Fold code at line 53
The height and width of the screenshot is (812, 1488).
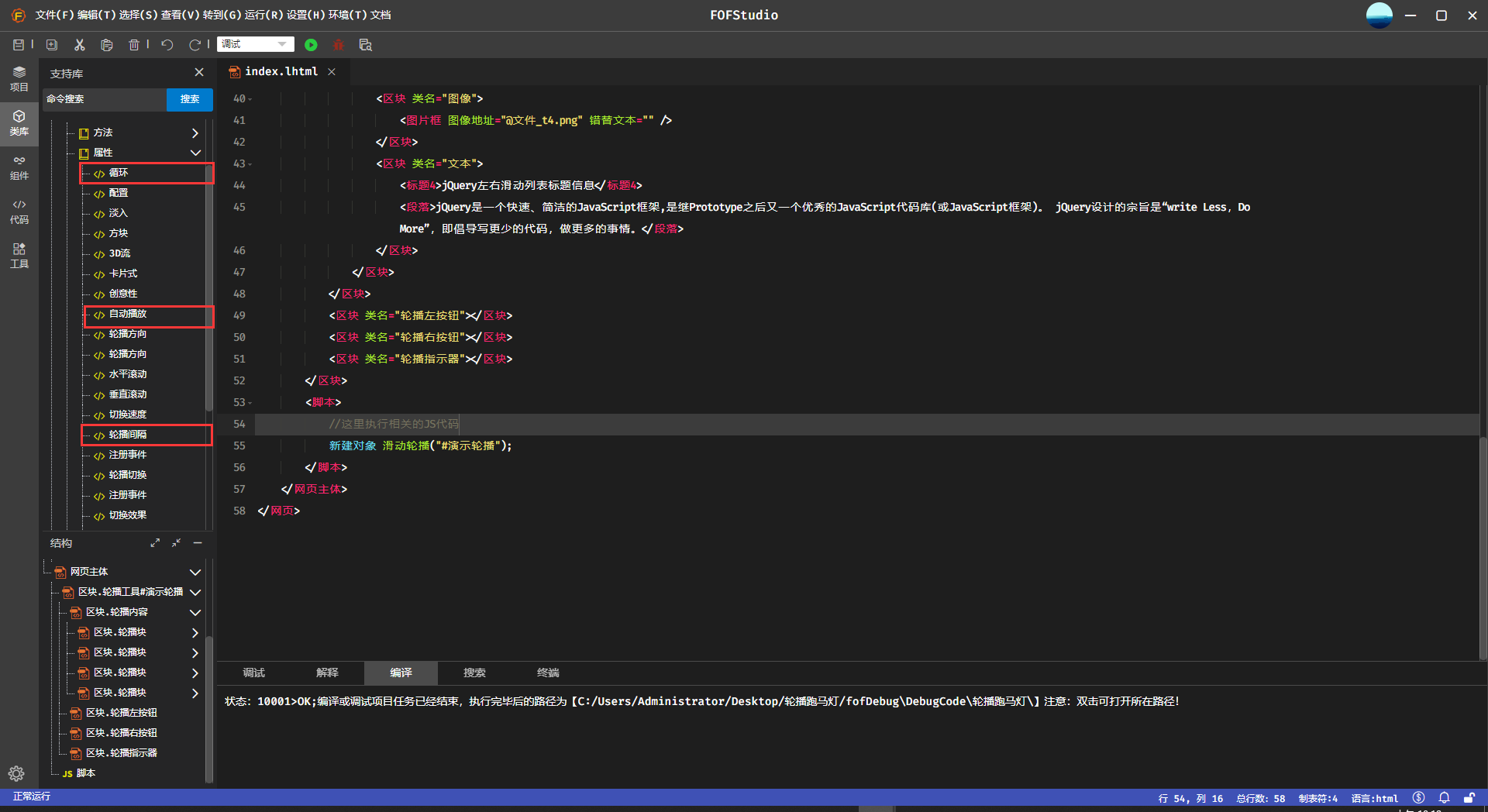[x=250, y=403]
